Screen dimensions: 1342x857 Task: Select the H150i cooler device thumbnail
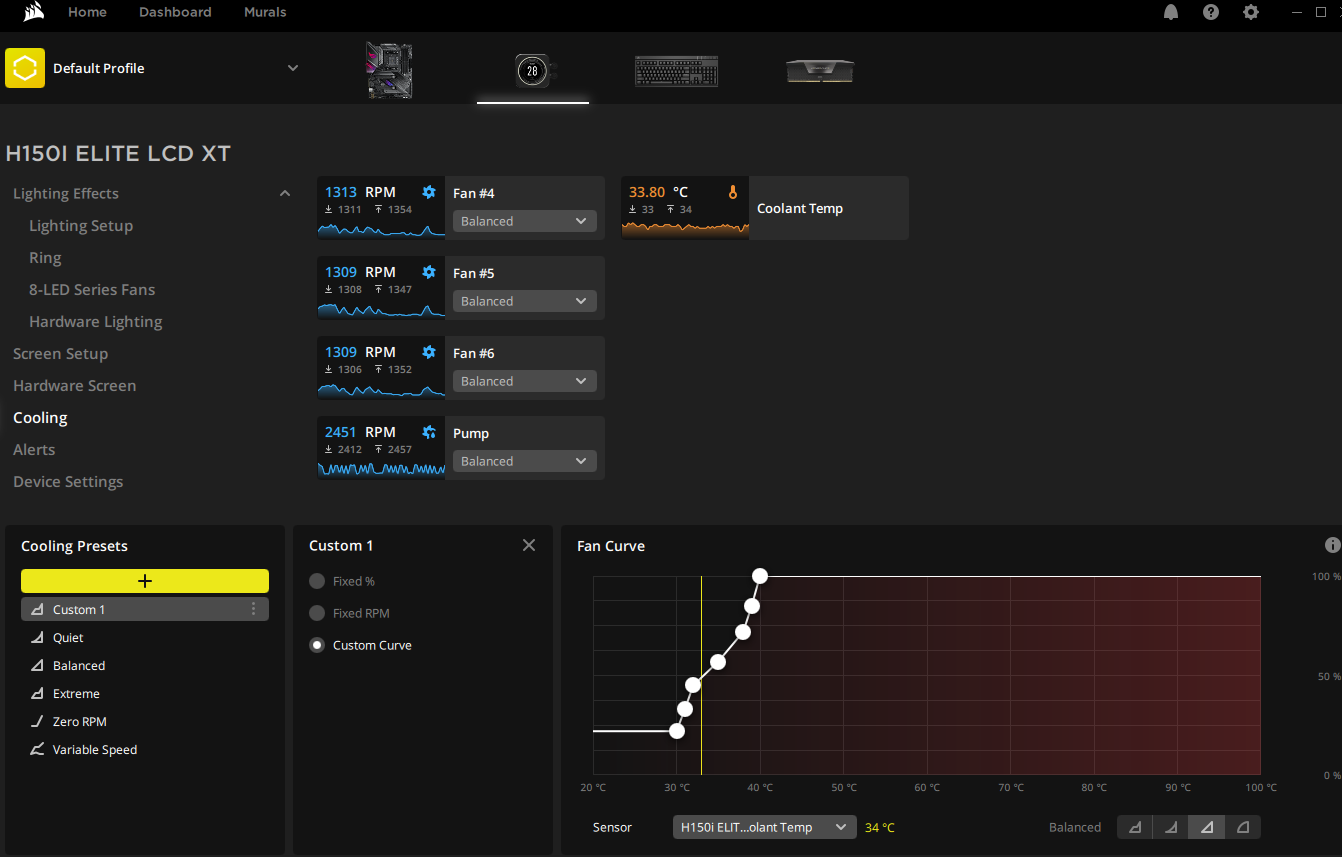click(x=534, y=71)
